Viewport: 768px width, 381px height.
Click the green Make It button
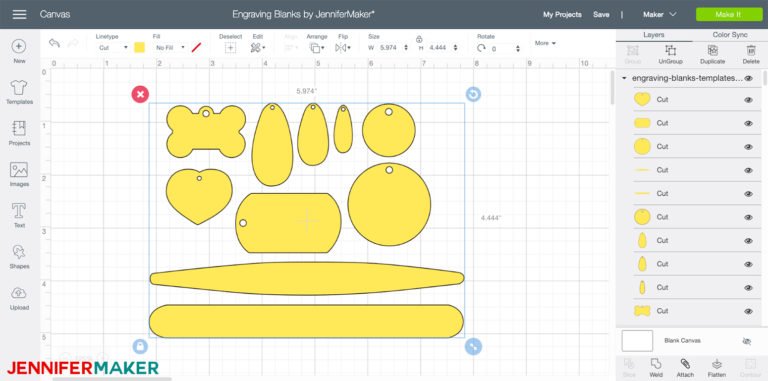coord(728,14)
